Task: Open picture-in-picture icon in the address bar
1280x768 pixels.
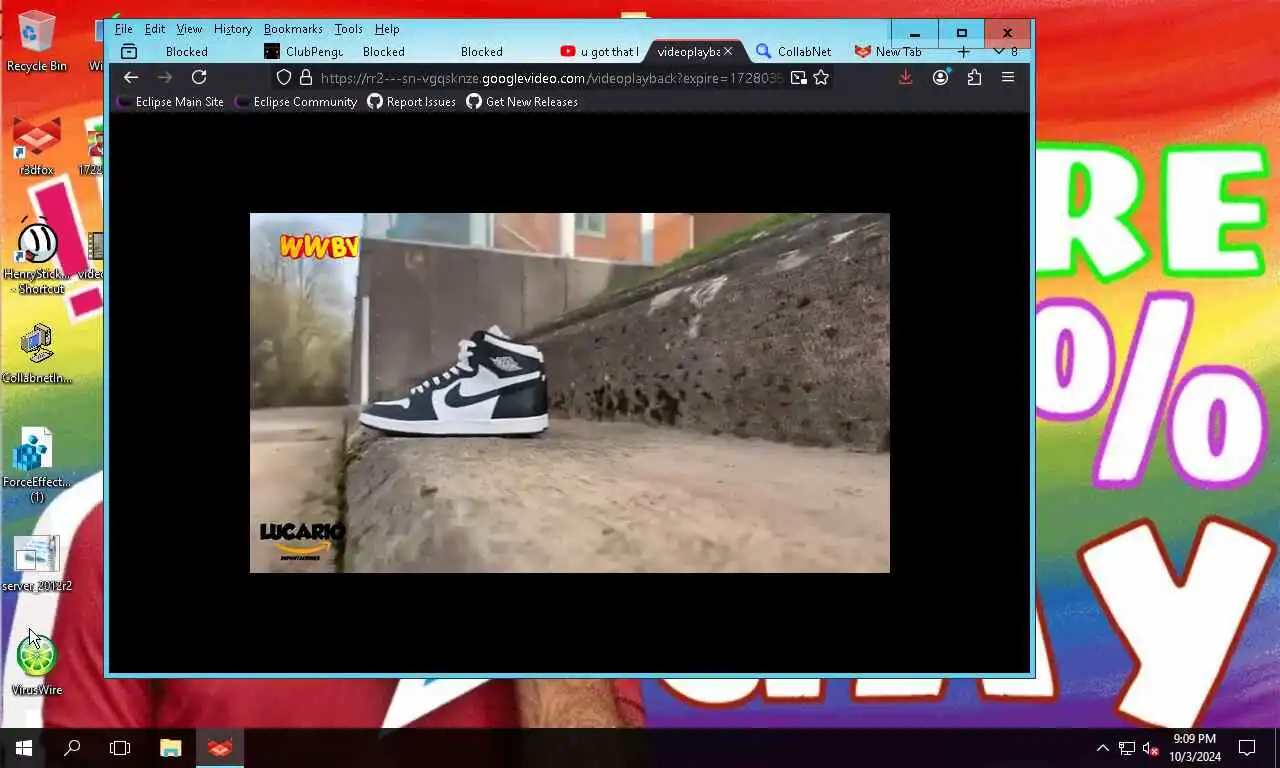Action: (x=798, y=77)
